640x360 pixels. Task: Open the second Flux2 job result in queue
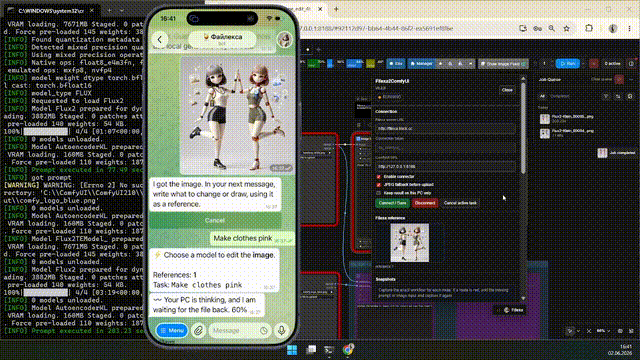pyautogui.click(x=545, y=133)
